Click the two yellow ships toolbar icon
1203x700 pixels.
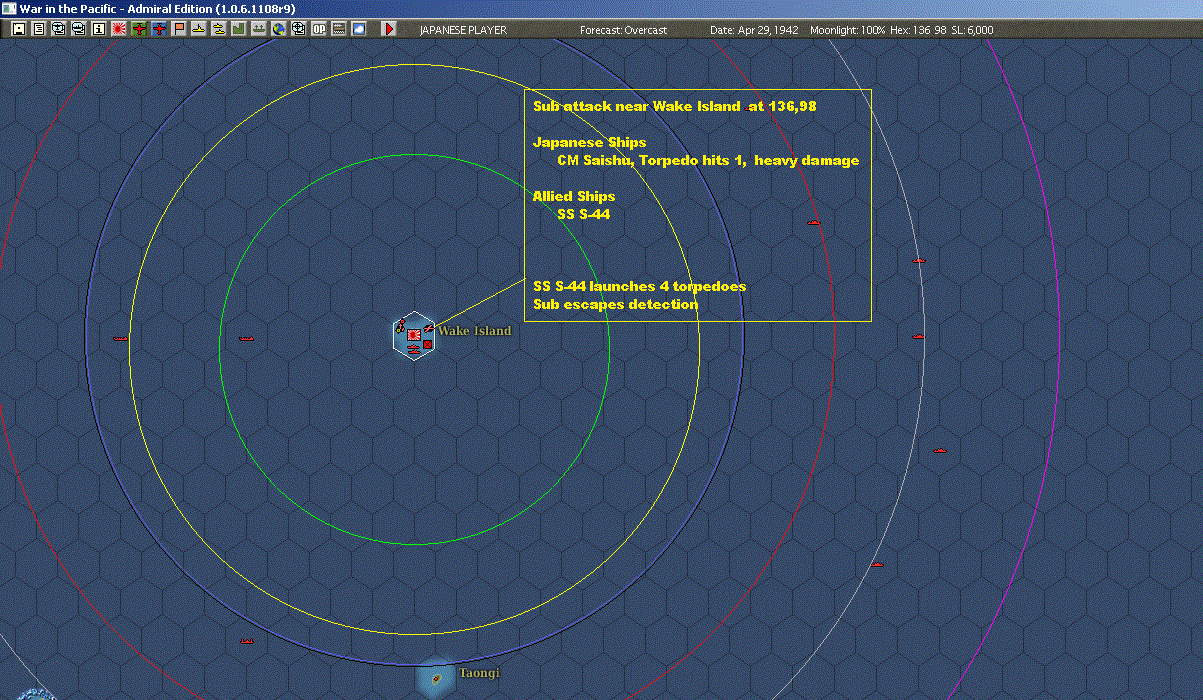[x=219, y=30]
